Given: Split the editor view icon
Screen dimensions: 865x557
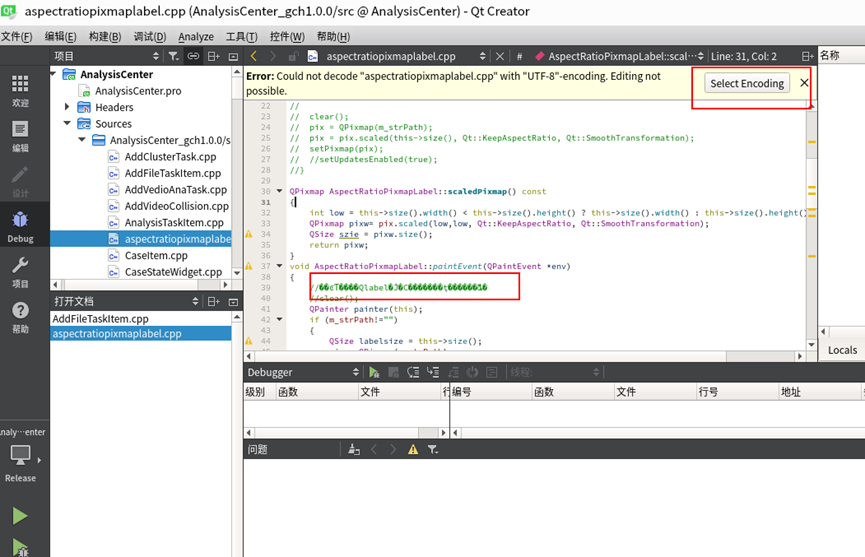Looking at the screenshot, I should (807, 56).
